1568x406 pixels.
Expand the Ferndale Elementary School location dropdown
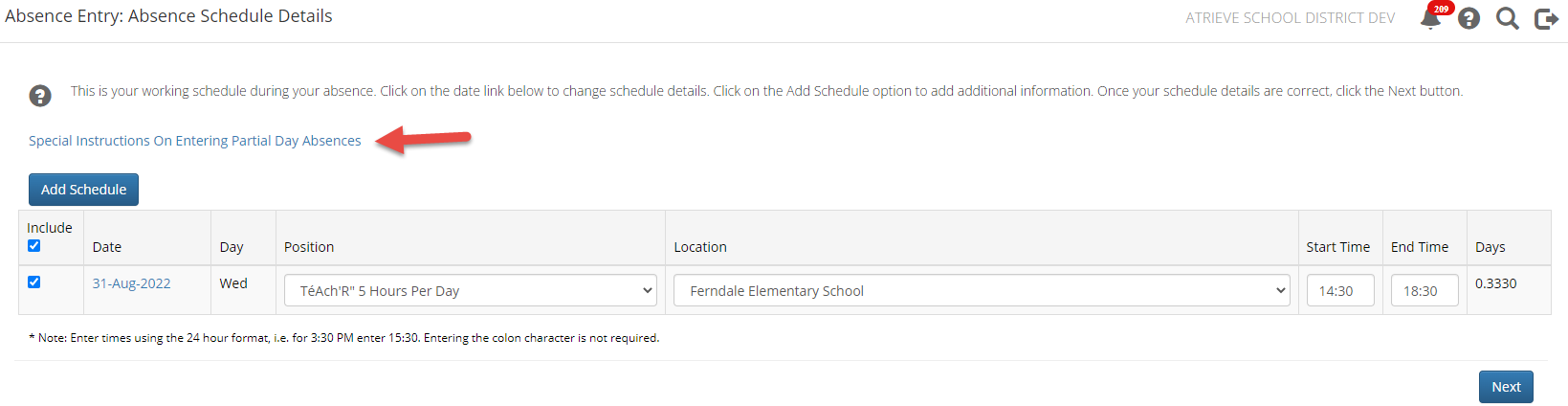click(x=981, y=290)
